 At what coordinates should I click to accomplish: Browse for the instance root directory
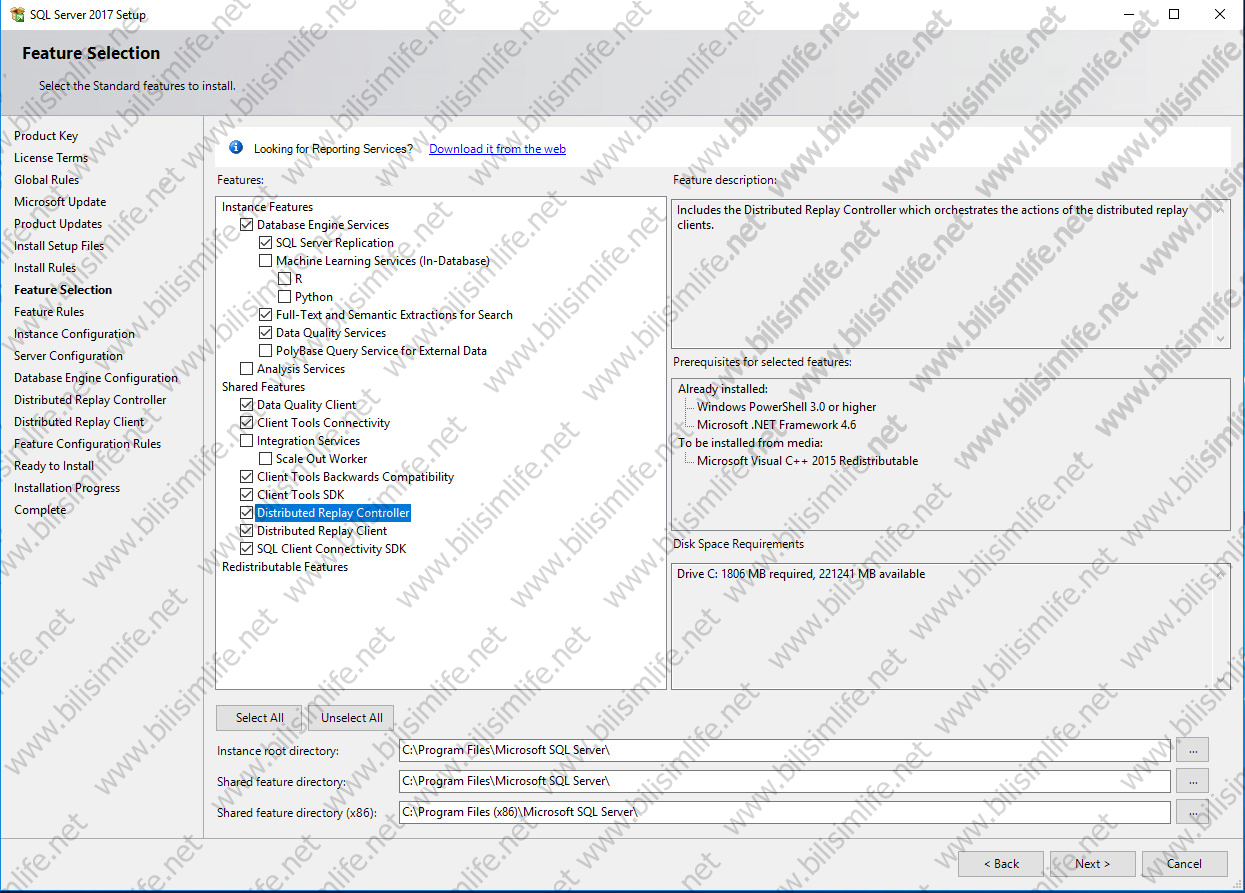pos(1192,750)
